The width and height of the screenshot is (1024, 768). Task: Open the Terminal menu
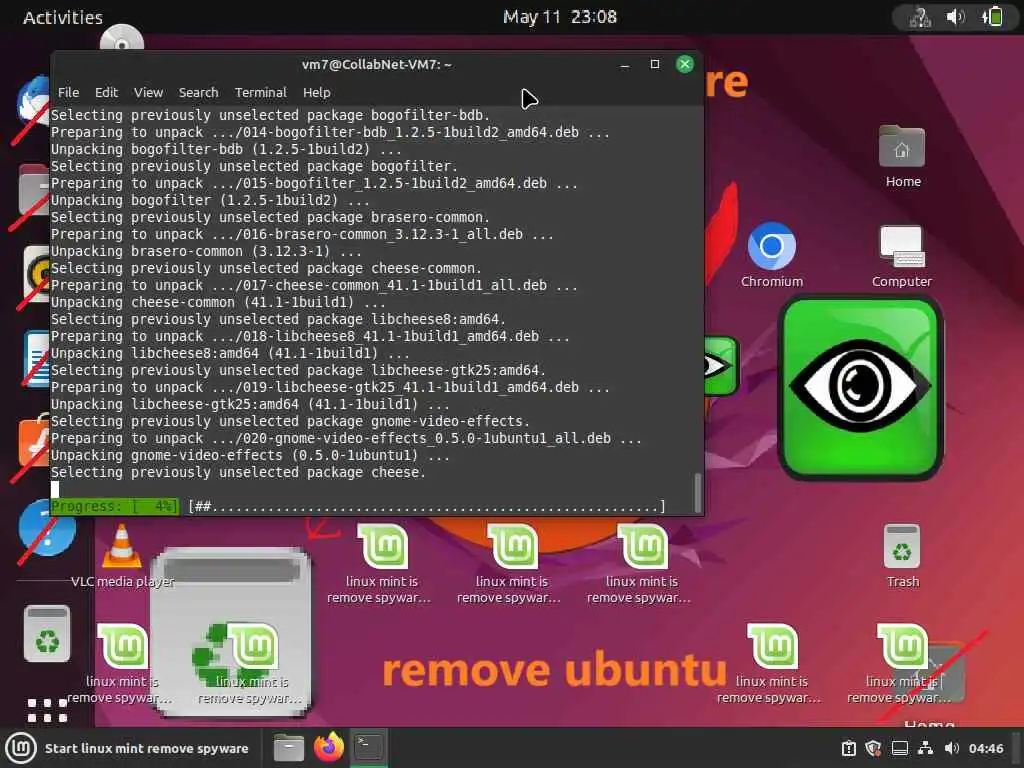point(261,93)
